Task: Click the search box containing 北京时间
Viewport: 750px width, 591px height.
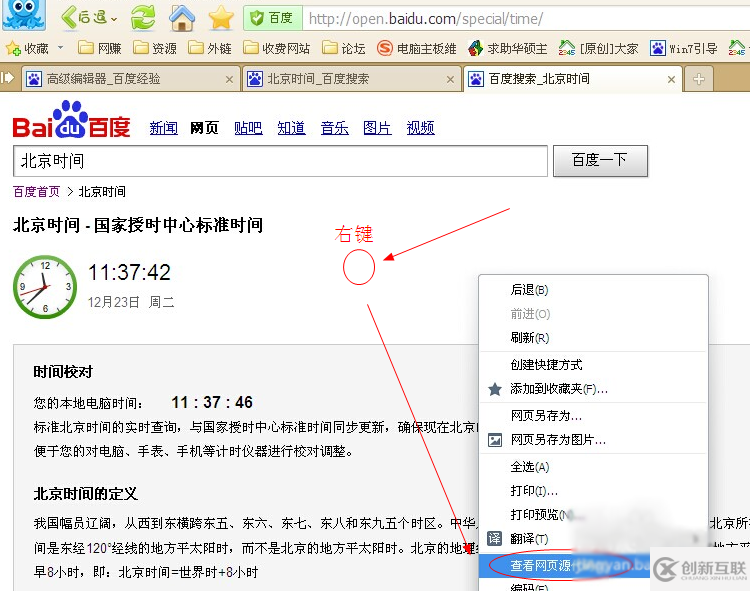Action: click(280, 161)
